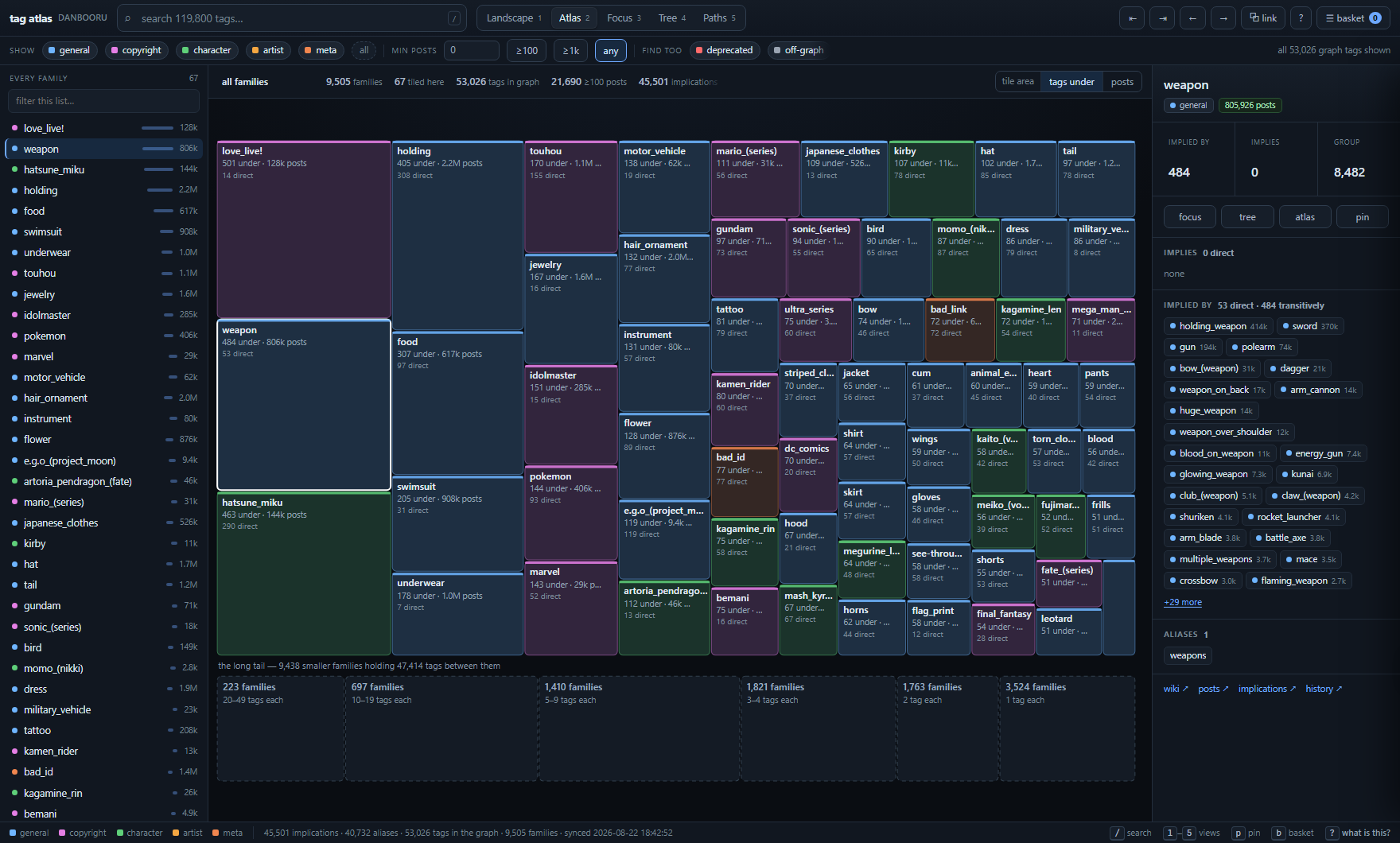Switch to the Atlas view tab
This screenshot has width=1400, height=843.
tap(574, 18)
